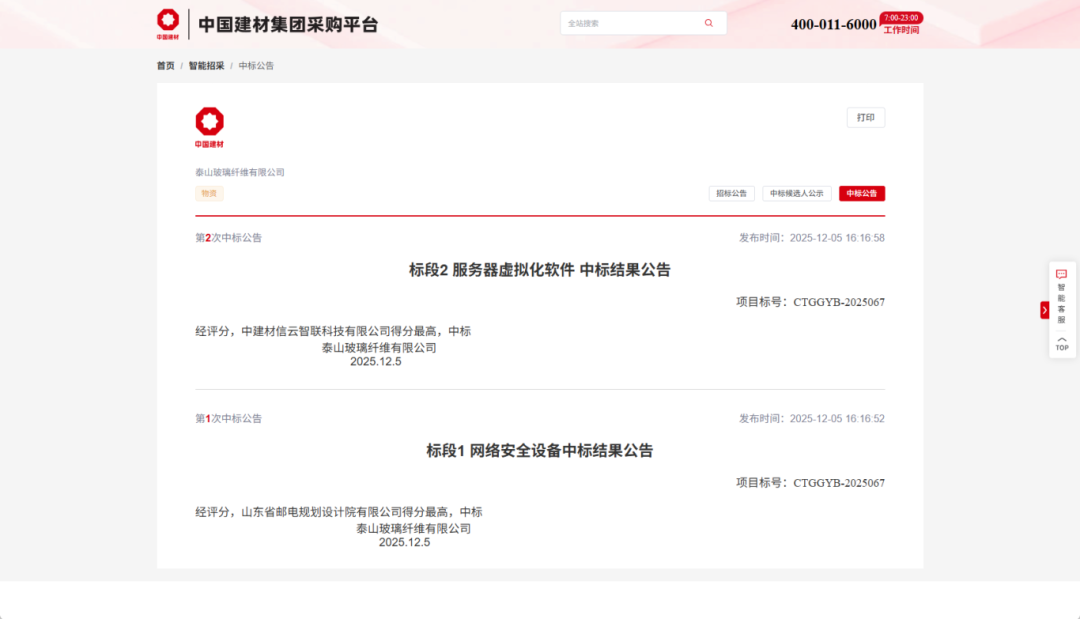Click the 中国建材 logo in announcement card
The image size is (1080, 619).
coord(209,127)
